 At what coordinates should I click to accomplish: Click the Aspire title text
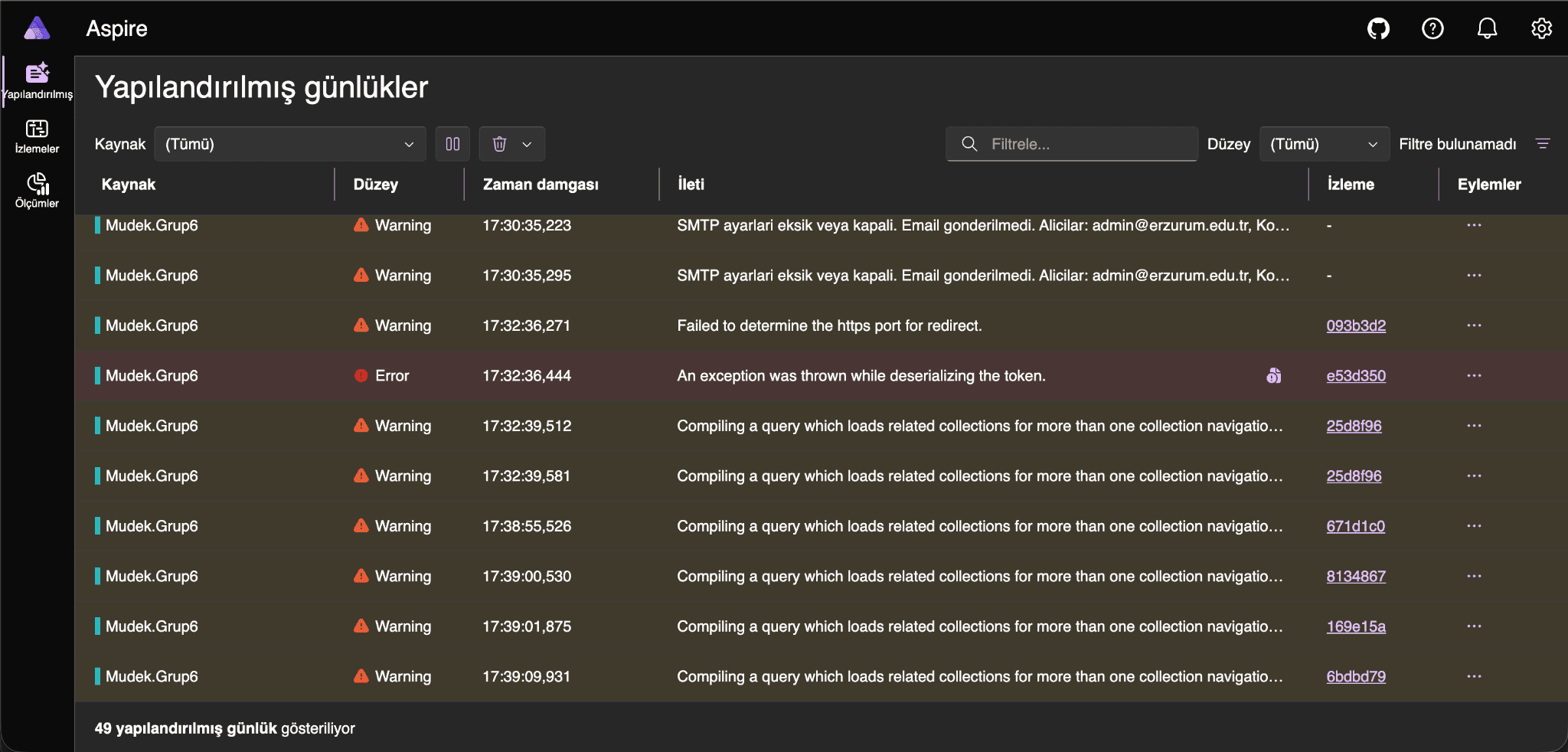116,28
